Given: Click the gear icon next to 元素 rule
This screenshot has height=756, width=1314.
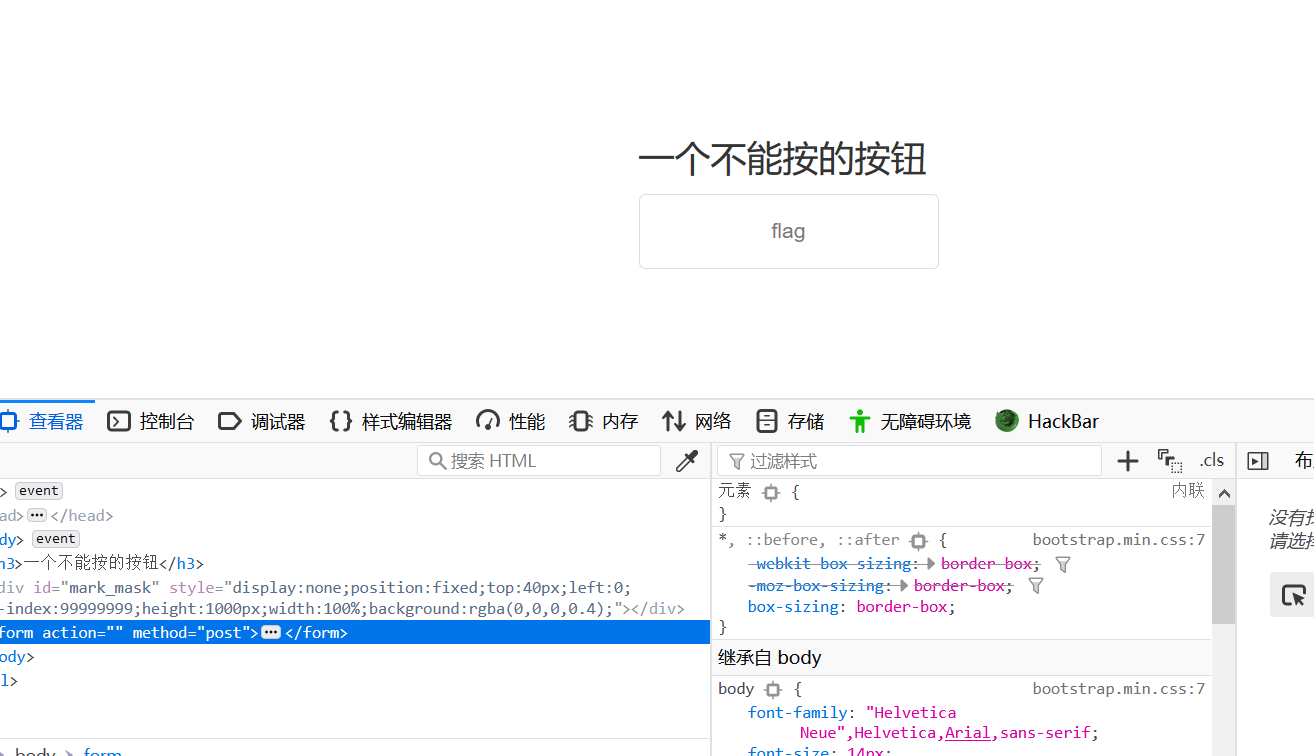Looking at the screenshot, I should tap(770, 492).
